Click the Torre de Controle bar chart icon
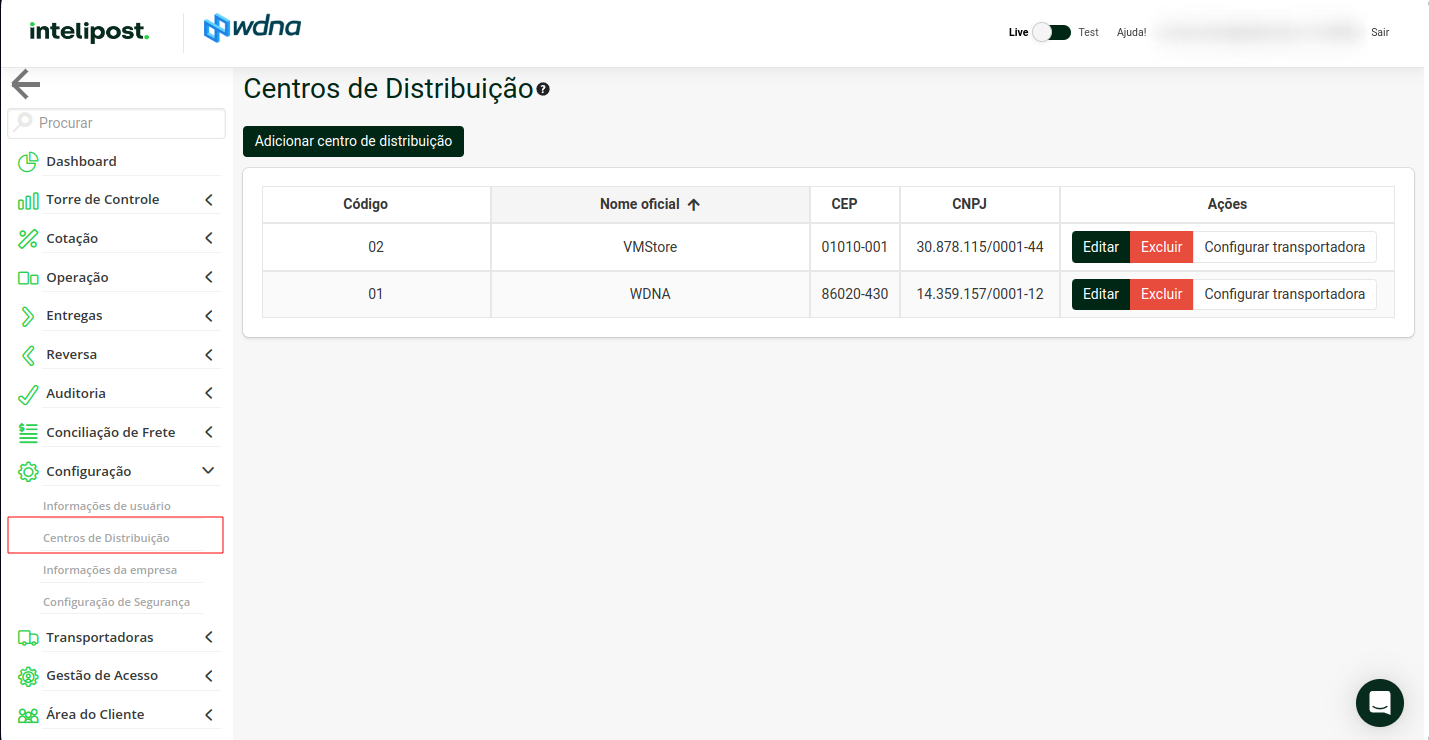The image size is (1429, 740). 28,201
